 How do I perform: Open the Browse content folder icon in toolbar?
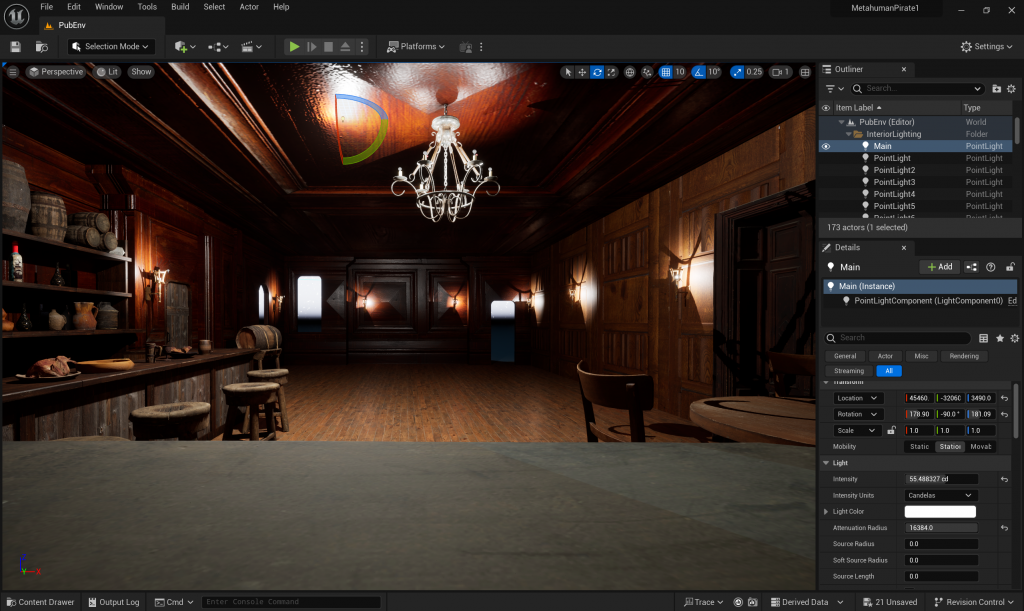coord(42,46)
